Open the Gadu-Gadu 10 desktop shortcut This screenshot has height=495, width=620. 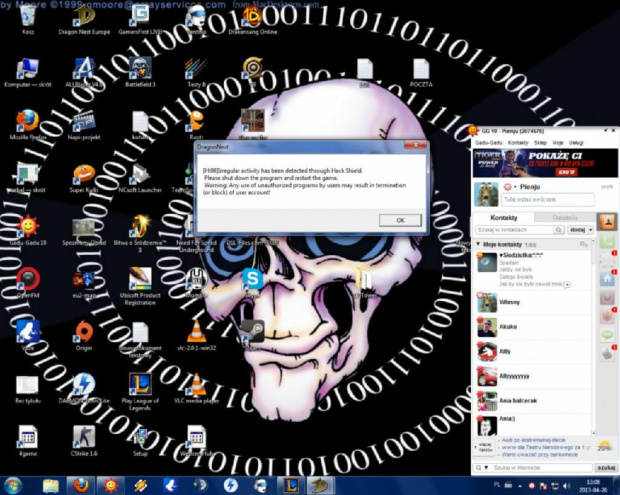[28, 230]
